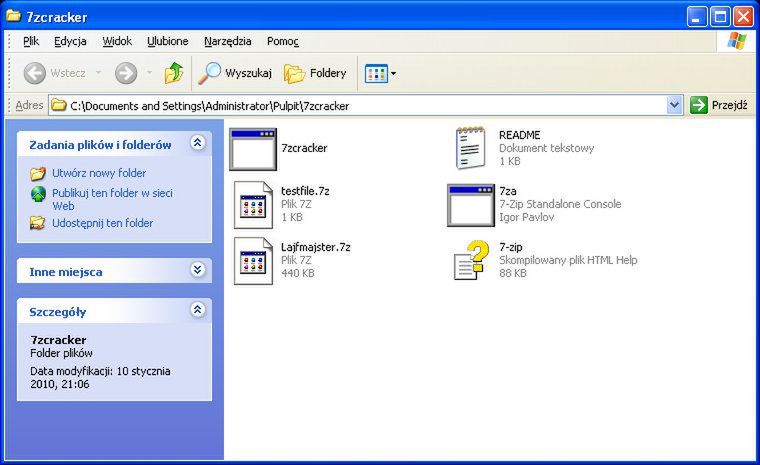Open Back button history dropdown arrow
The image size is (760, 465).
tap(99, 73)
